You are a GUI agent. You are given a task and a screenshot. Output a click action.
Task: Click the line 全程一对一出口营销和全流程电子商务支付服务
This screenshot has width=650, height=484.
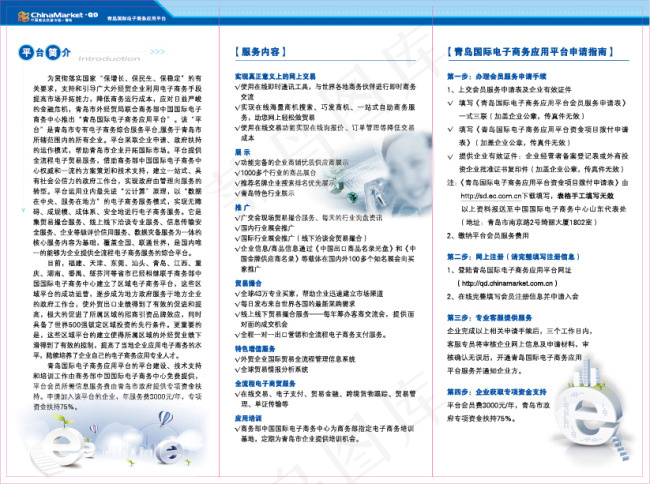311,335
